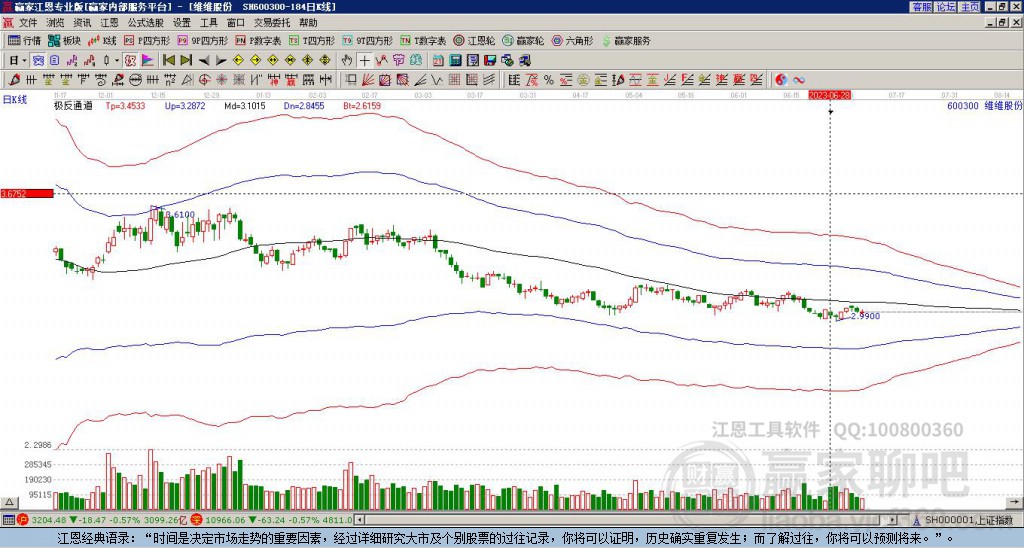1024x548 pixels.
Task: Click the 主页 homepage button
Action: pyautogui.click(x=970, y=7)
